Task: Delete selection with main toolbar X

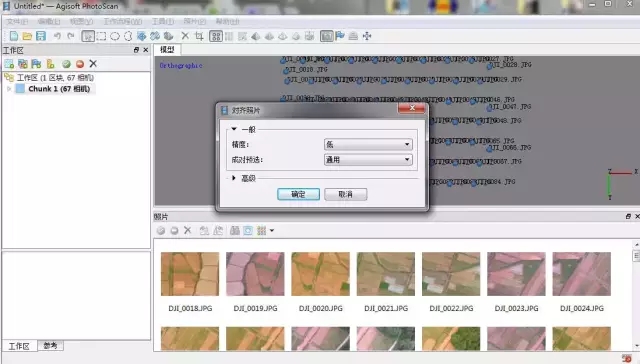Action: pyautogui.click(x=185, y=36)
